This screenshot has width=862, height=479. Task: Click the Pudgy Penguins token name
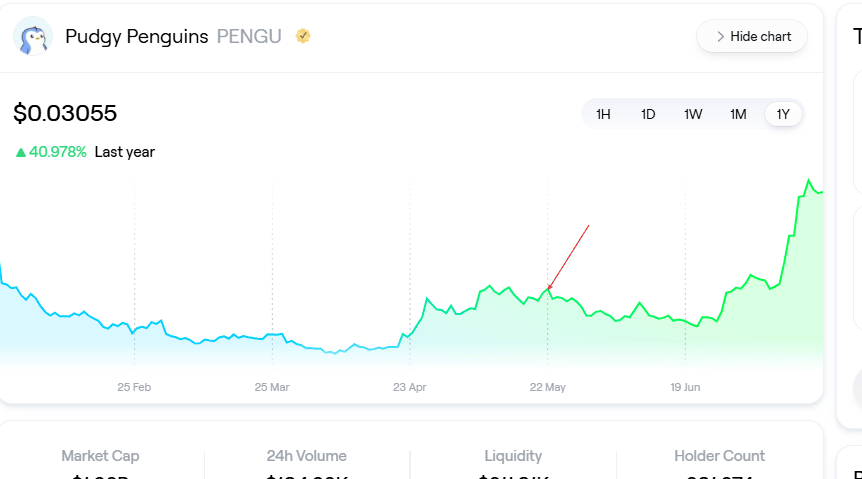pos(137,37)
